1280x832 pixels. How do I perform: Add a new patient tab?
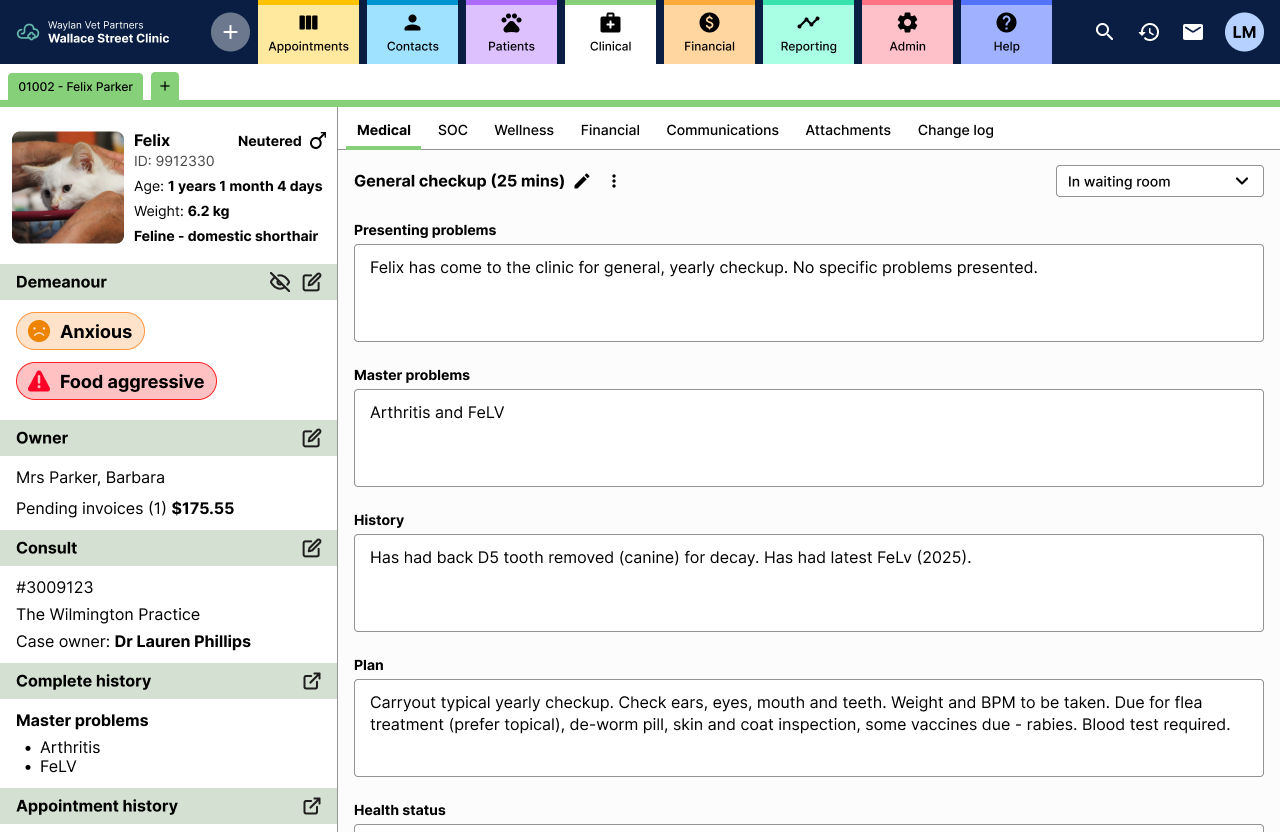tap(165, 87)
